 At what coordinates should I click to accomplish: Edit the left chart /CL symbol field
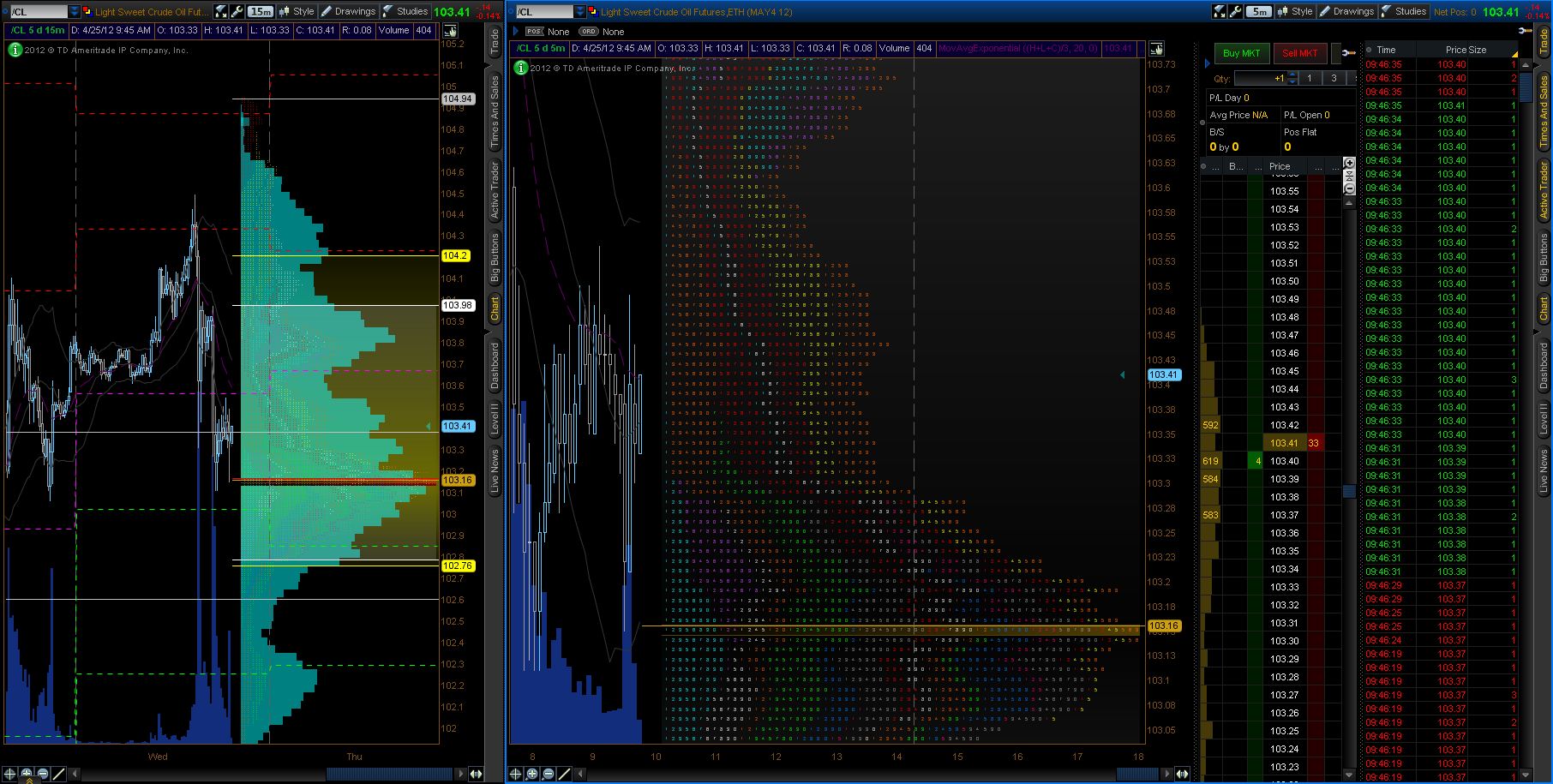tap(39, 11)
